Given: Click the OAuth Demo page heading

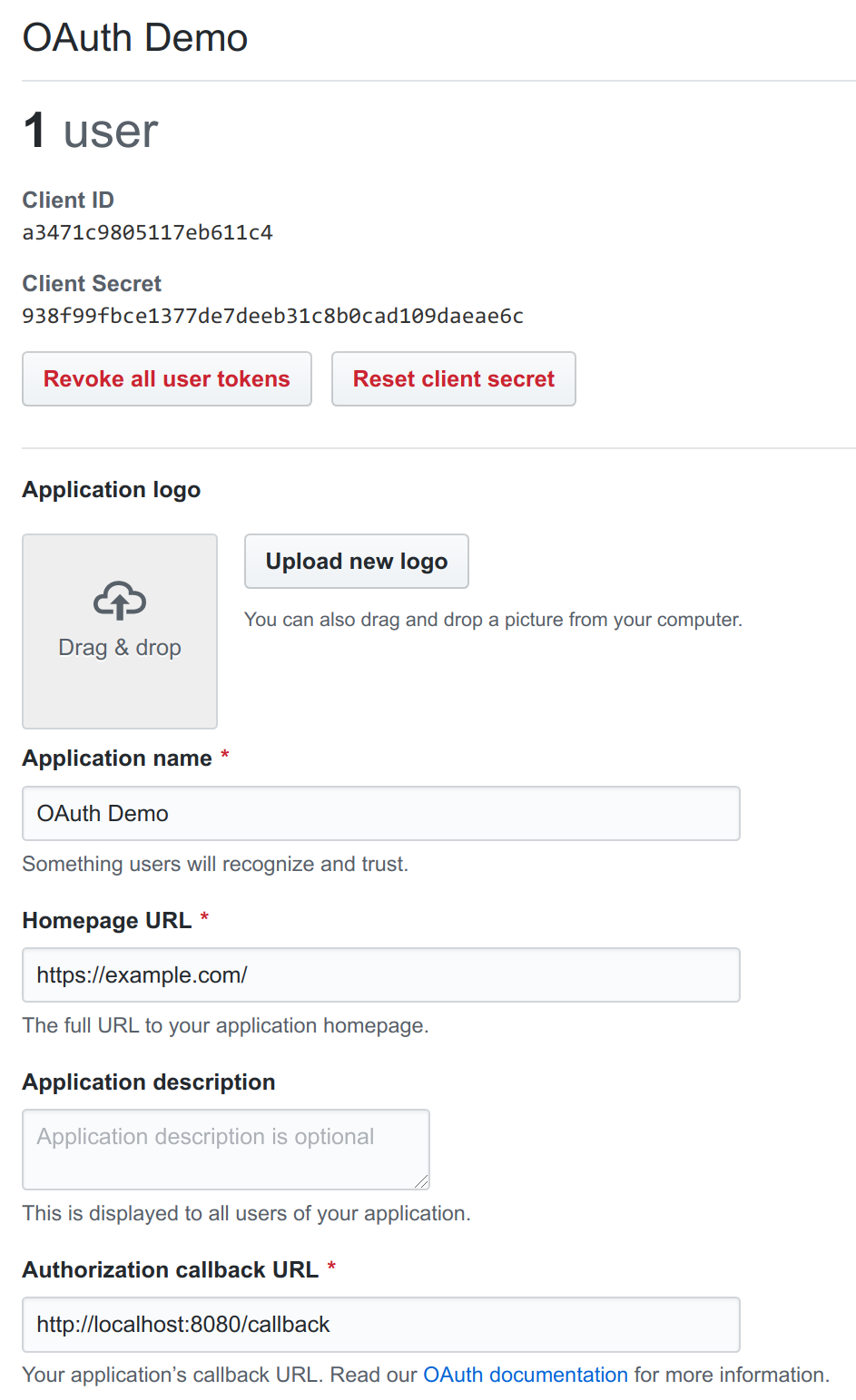Looking at the screenshot, I should [x=135, y=38].
